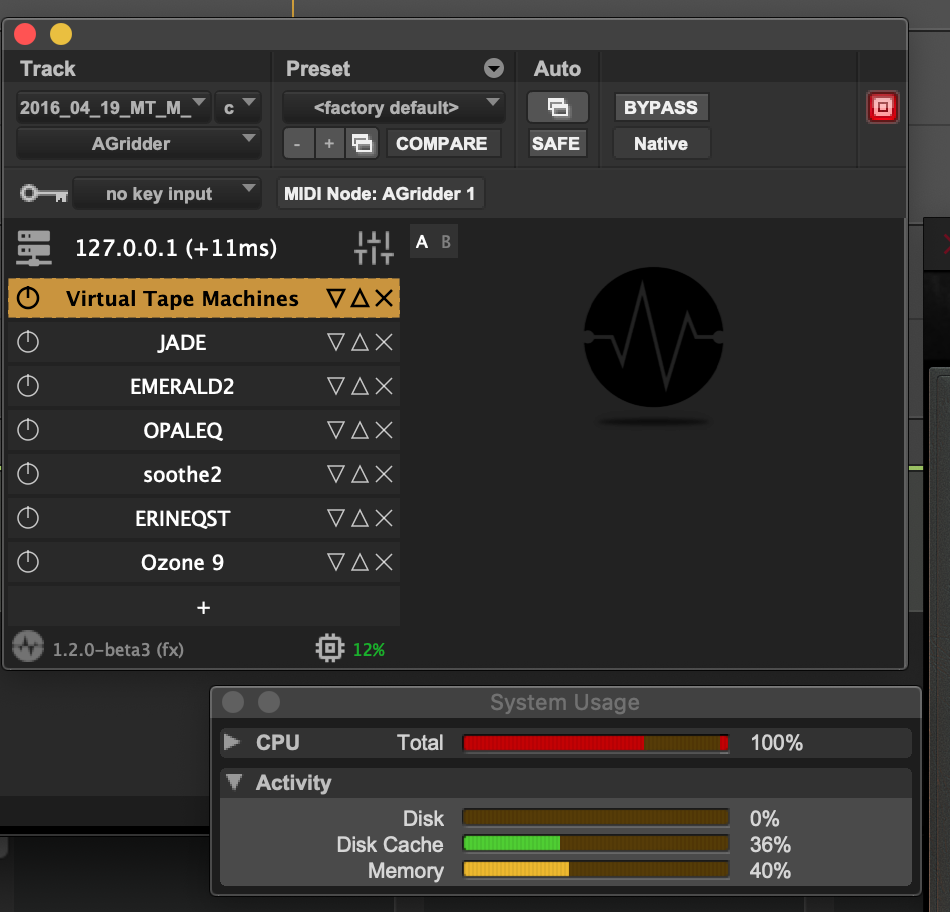Screen dimensions: 950x912
Task: Toggle power for OPALEQ plugin
Action: coord(28,430)
